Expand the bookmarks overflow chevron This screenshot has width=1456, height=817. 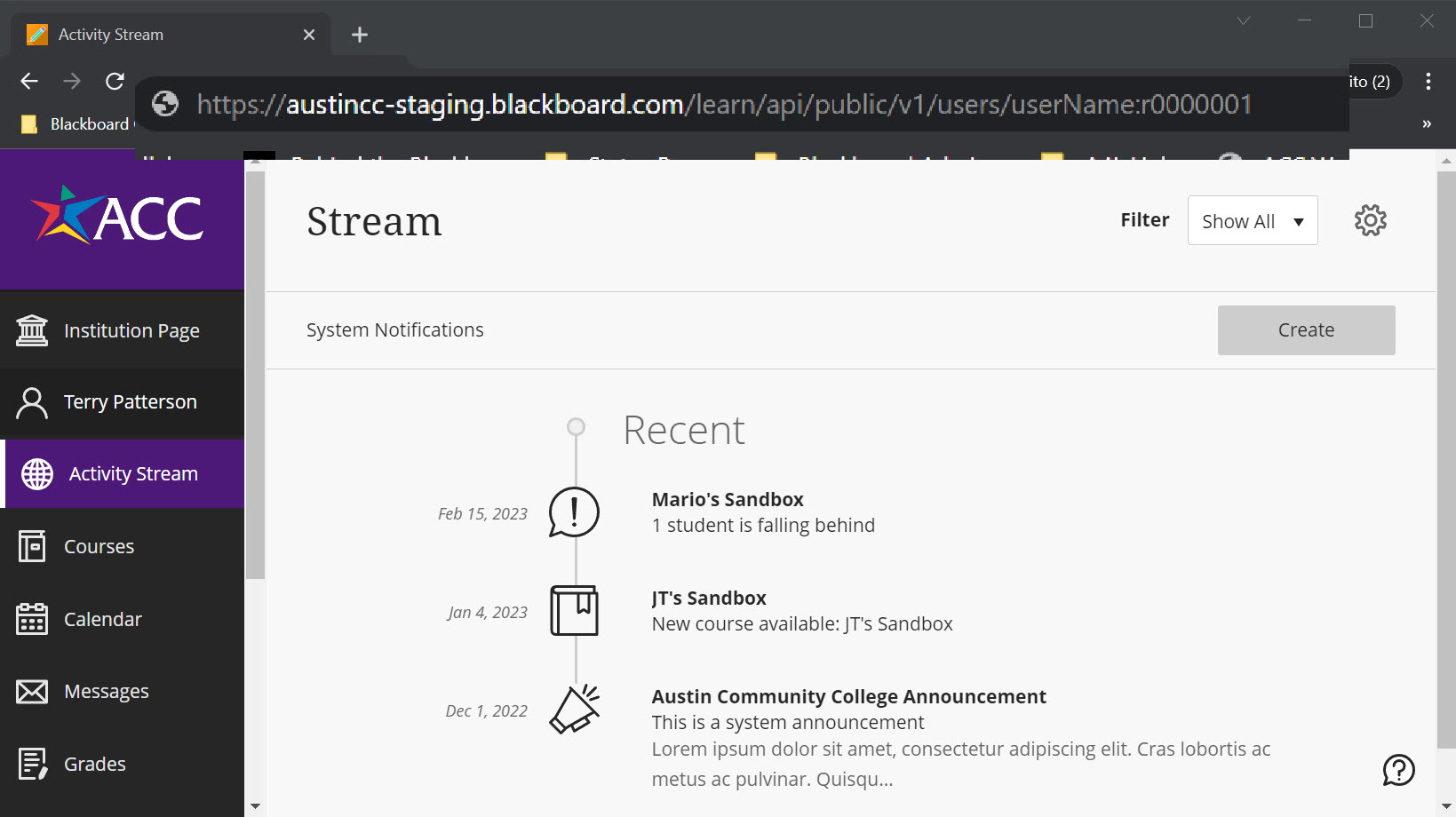click(x=1427, y=123)
